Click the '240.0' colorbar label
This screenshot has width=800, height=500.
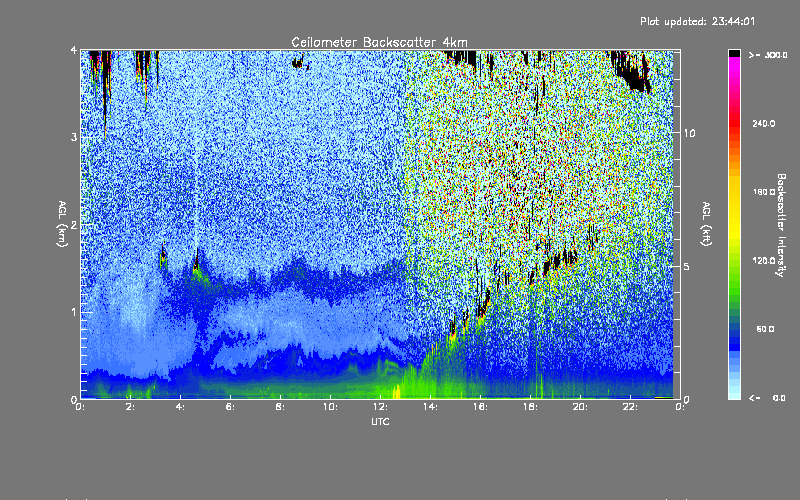pos(764,124)
